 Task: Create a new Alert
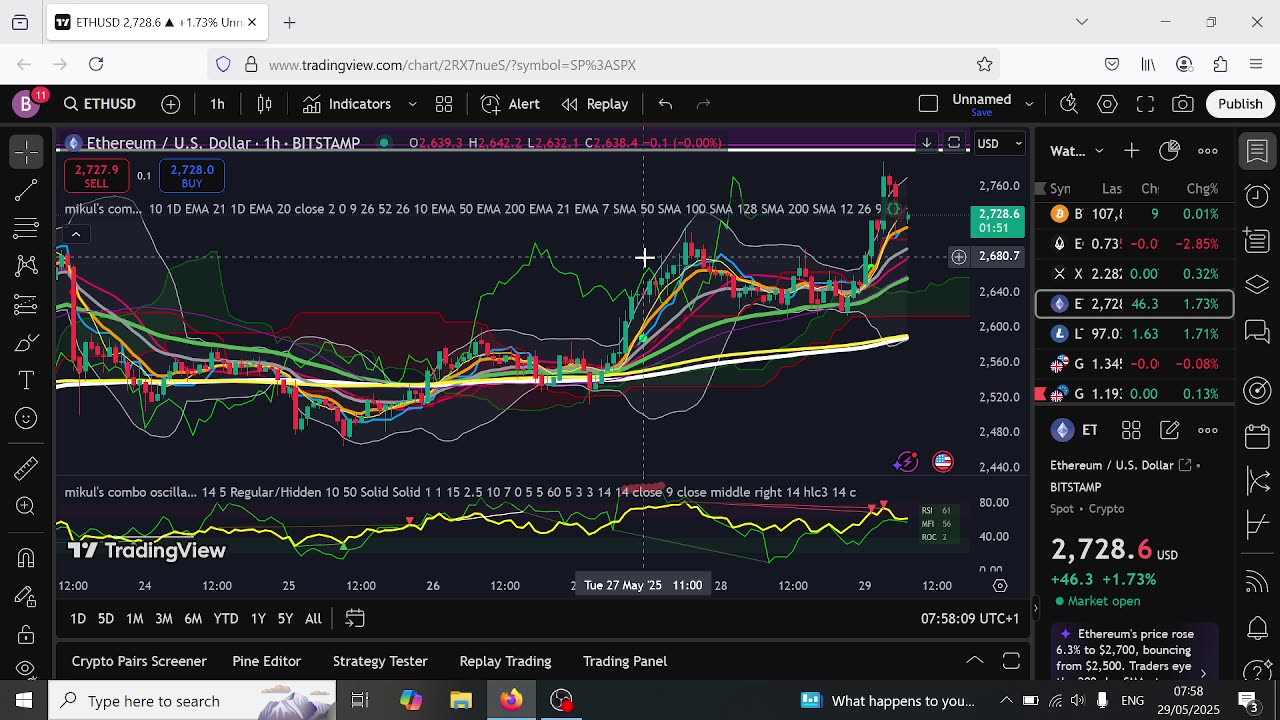tap(510, 104)
